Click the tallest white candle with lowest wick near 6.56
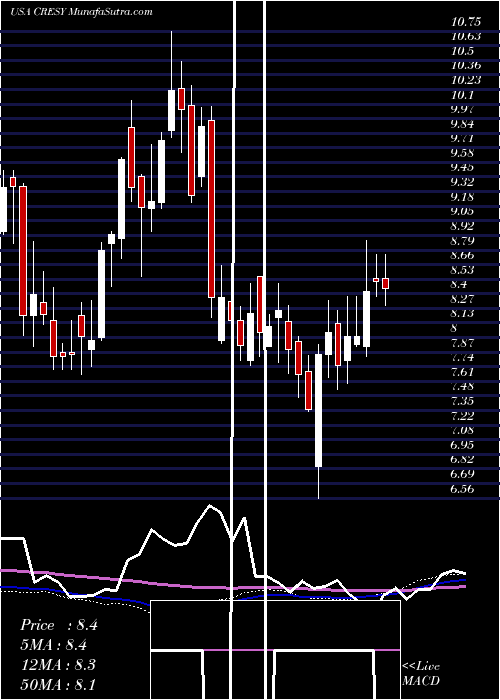Image resolution: width=500 pixels, height=700 pixels. 318,411
